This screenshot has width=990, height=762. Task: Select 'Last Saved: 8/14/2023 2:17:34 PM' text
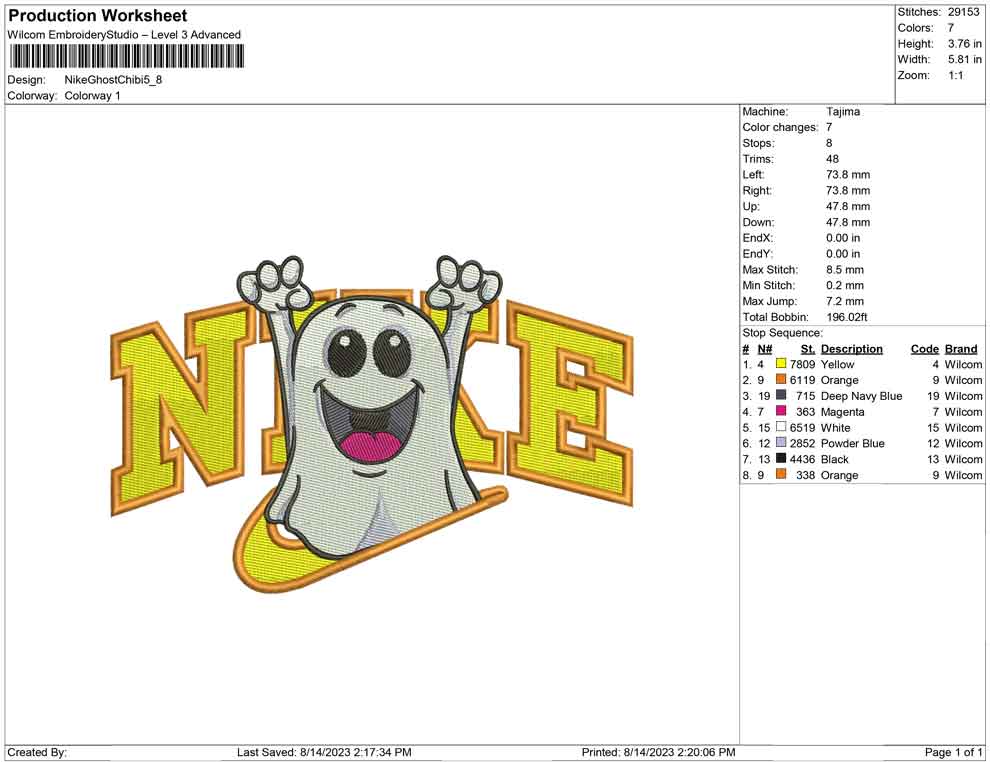tap(324, 752)
